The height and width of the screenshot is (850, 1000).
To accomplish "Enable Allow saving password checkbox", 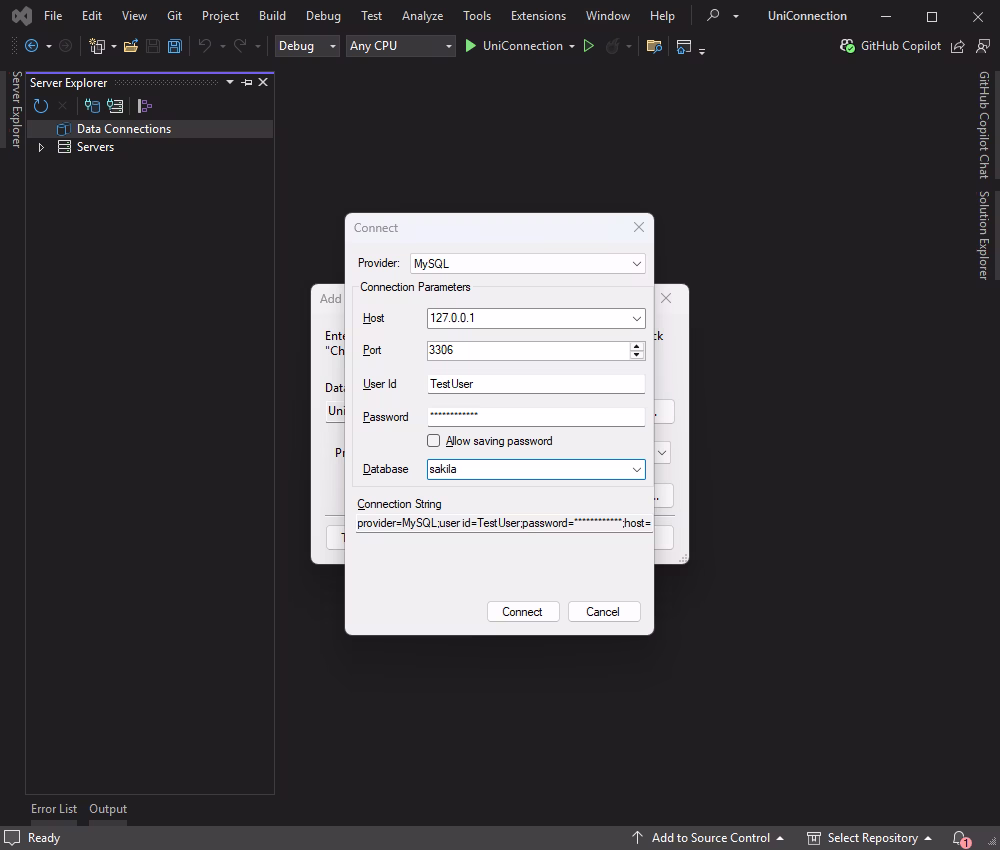I will tap(434, 441).
